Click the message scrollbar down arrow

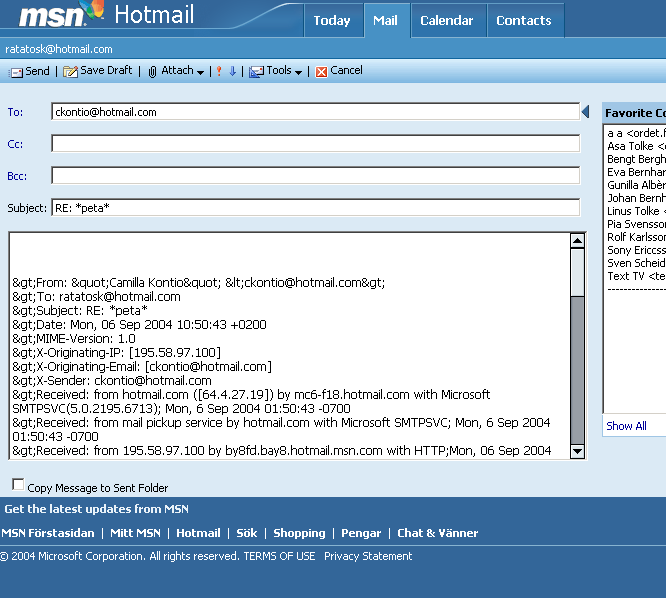tap(577, 451)
